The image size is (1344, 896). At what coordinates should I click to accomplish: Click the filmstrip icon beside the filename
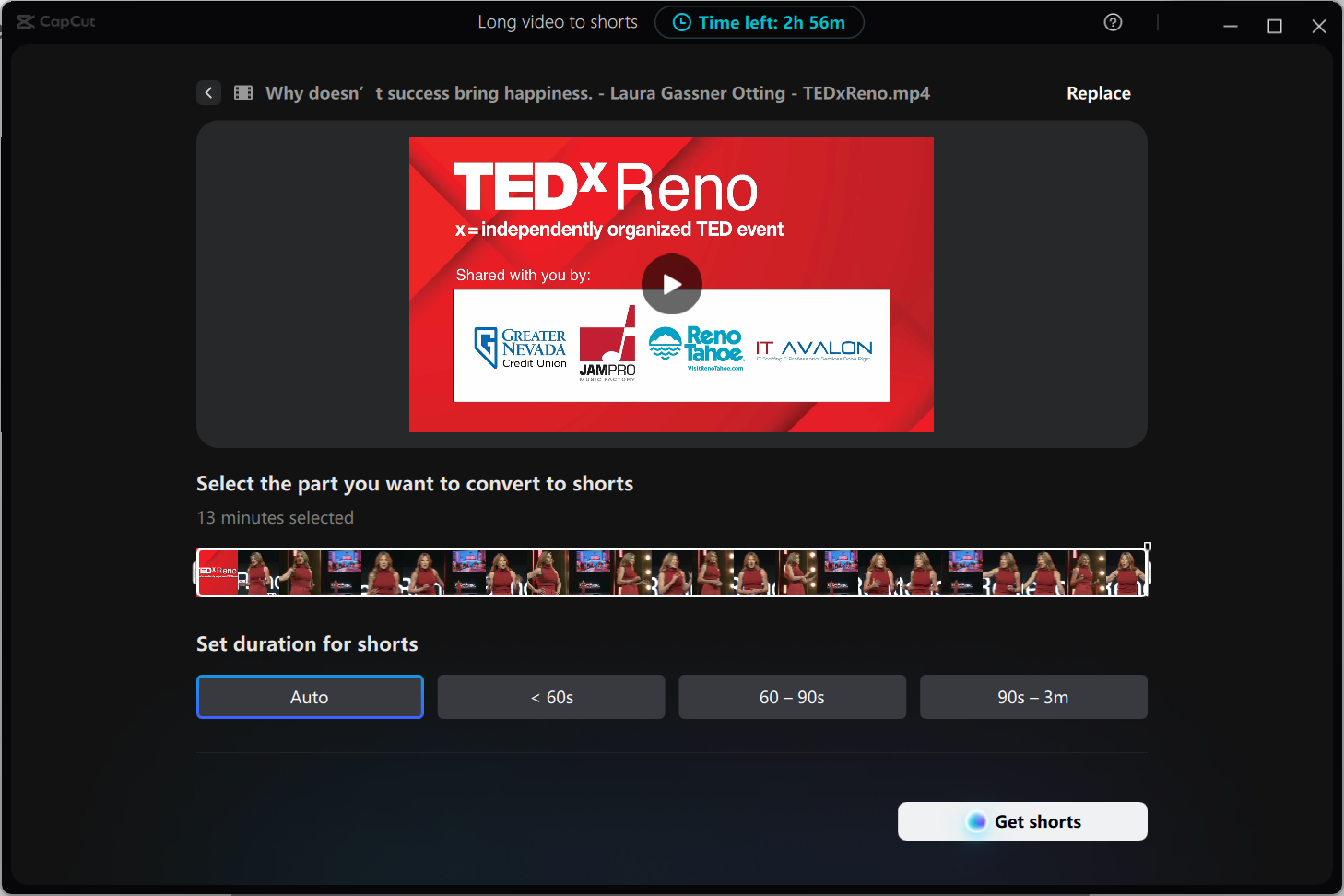[x=242, y=92]
